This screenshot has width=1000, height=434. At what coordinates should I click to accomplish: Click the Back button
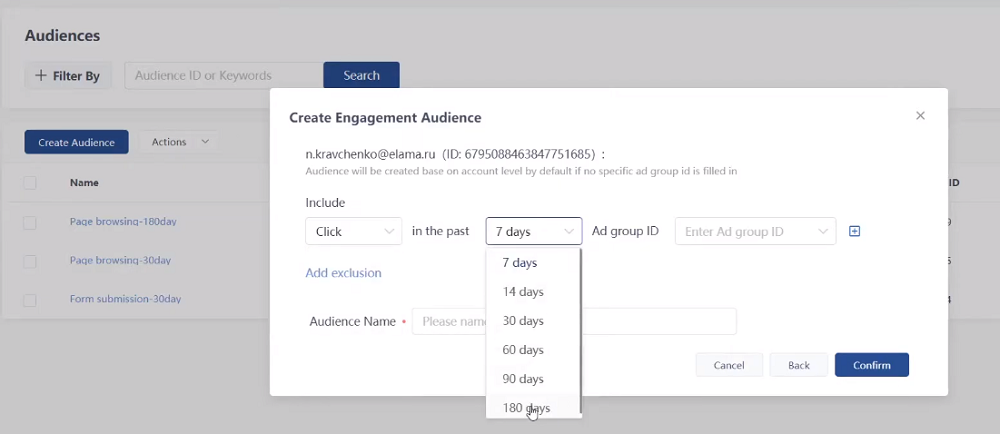(798, 365)
